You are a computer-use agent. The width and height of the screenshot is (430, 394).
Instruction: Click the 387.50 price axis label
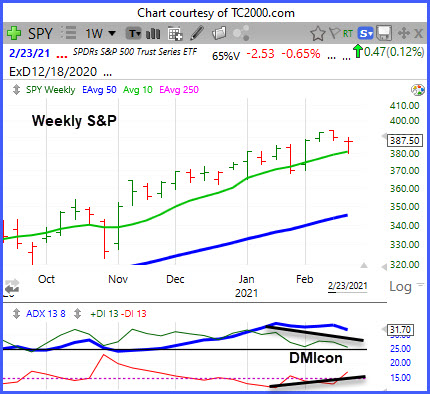coord(405,140)
